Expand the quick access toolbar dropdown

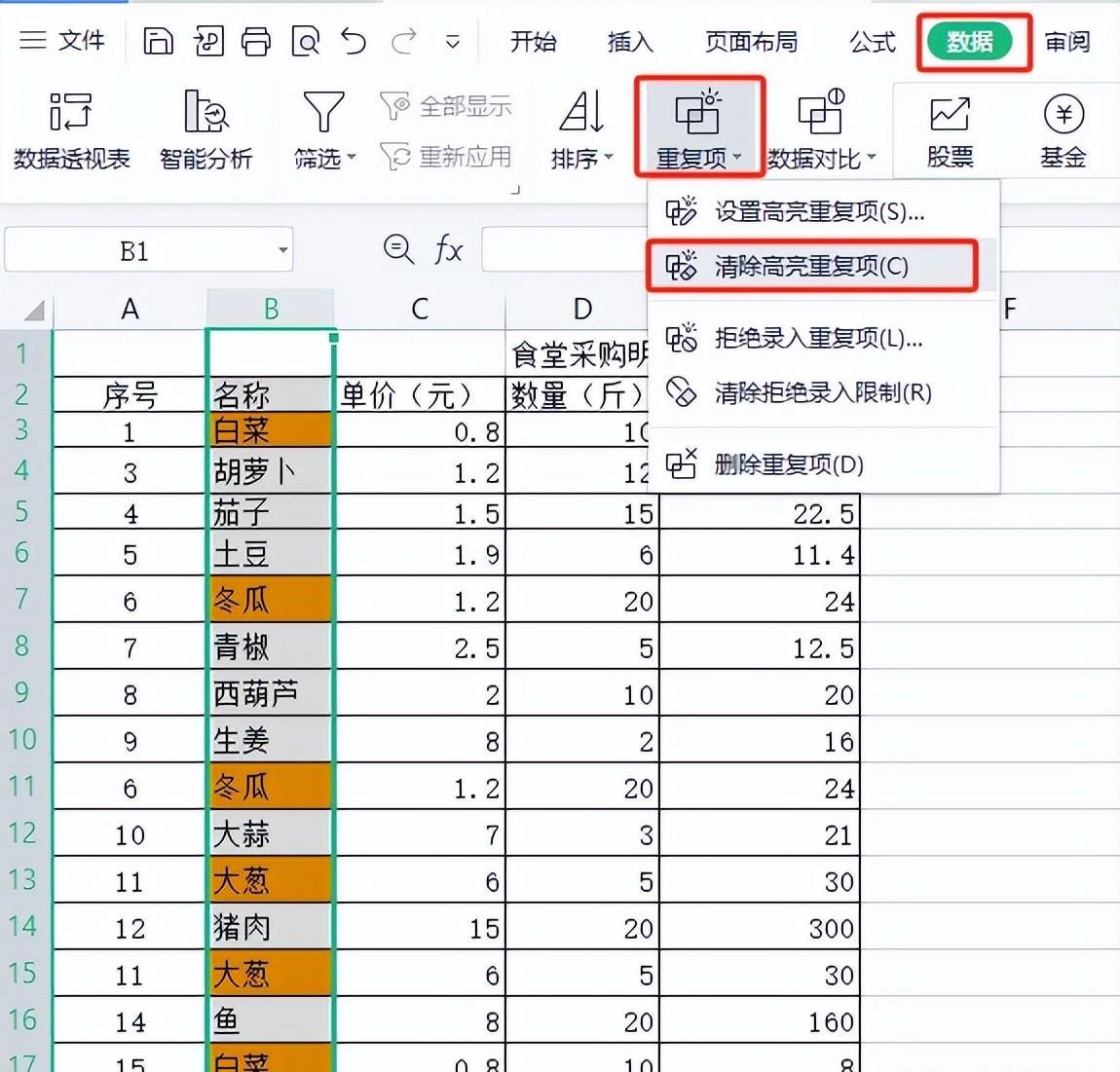point(452,42)
